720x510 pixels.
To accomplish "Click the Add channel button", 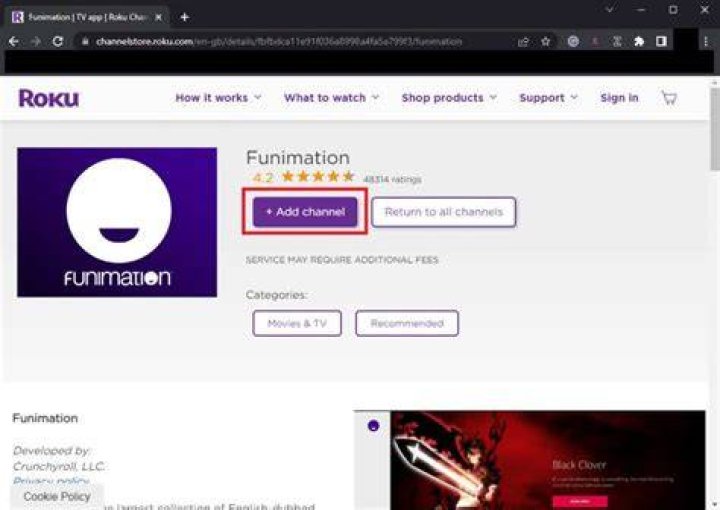I will pyautogui.click(x=305, y=212).
